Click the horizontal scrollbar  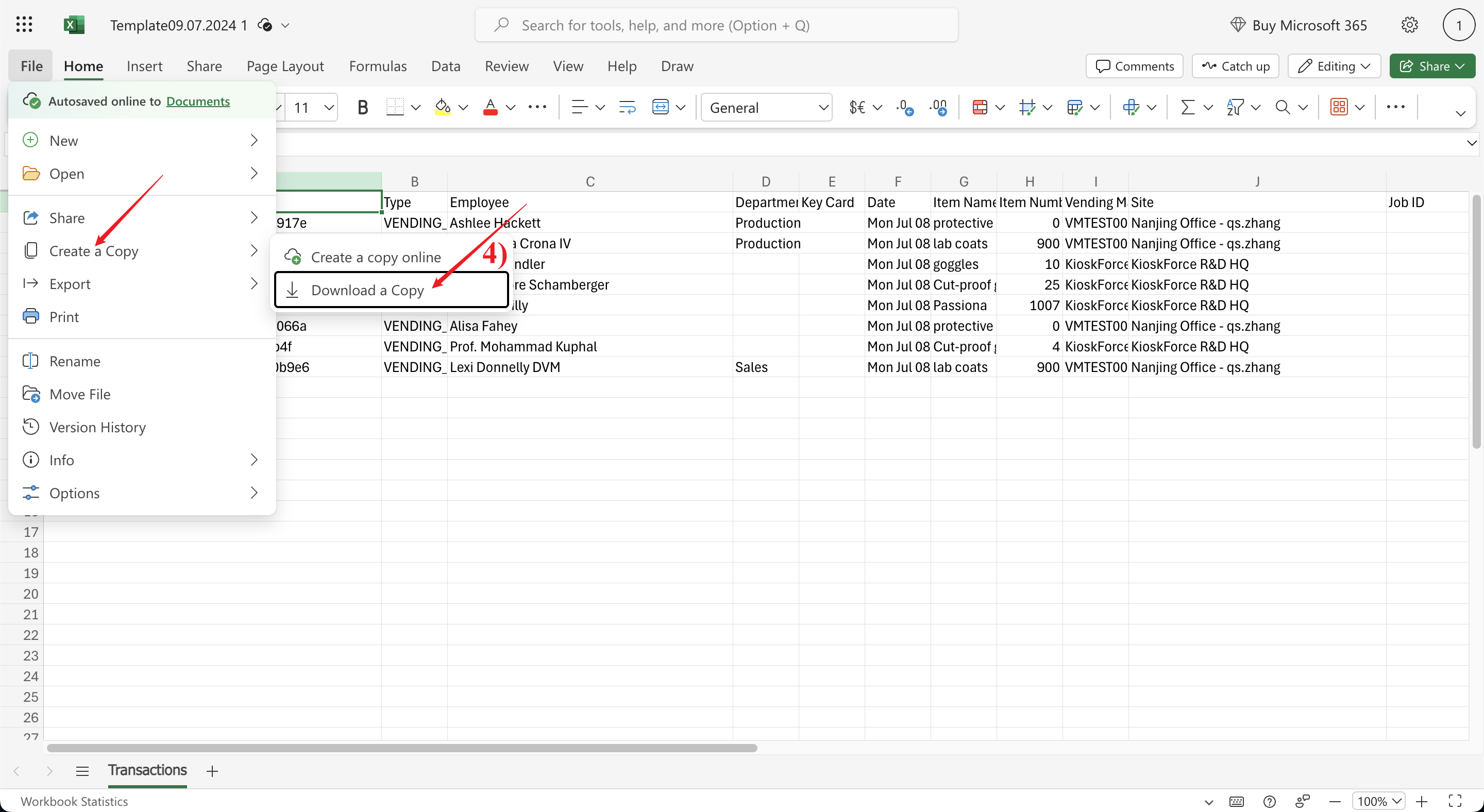(x=401, y=748)
